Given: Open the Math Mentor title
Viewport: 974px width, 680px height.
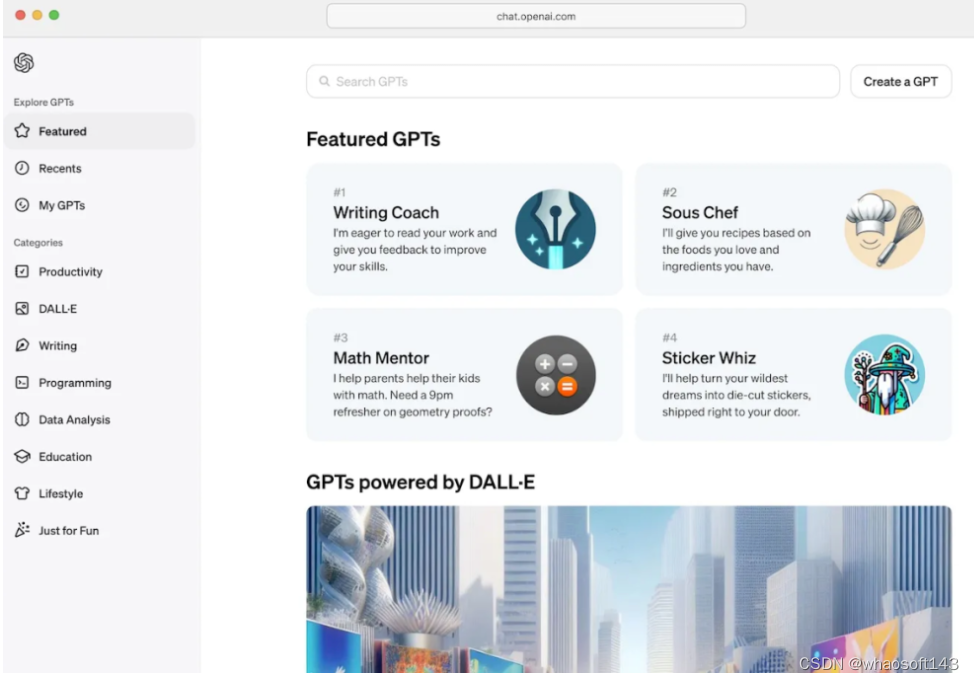Looking at the screenshot, I should pyautogui.click(x=381, y=358).
